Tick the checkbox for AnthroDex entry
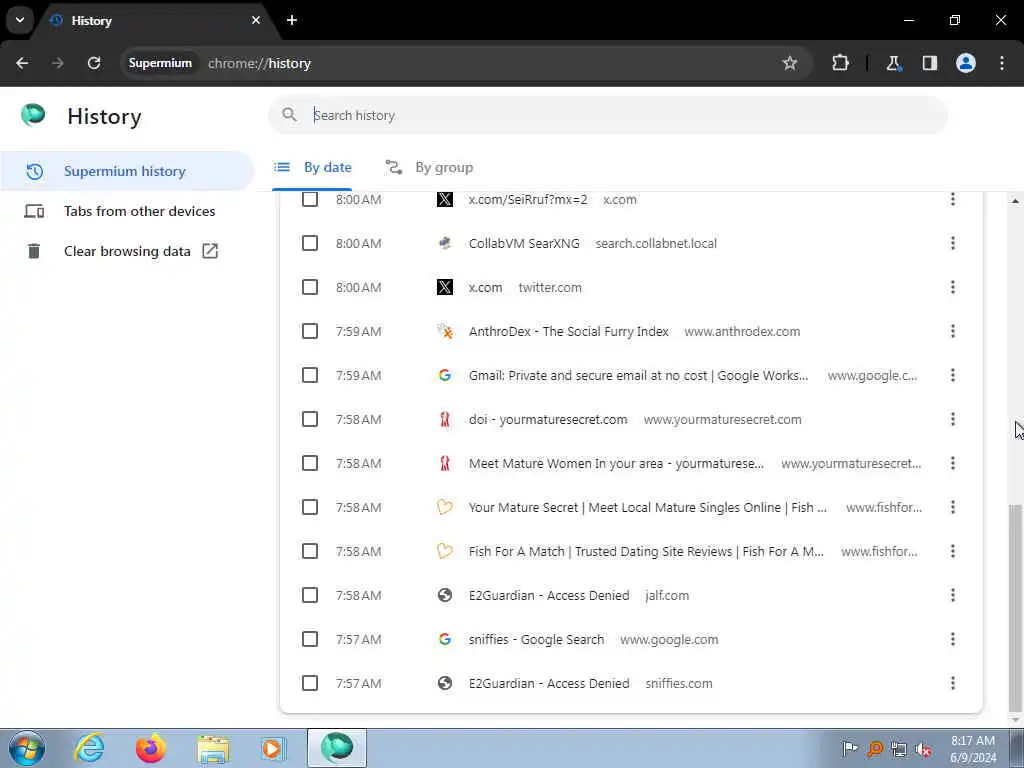 [310, 331]
